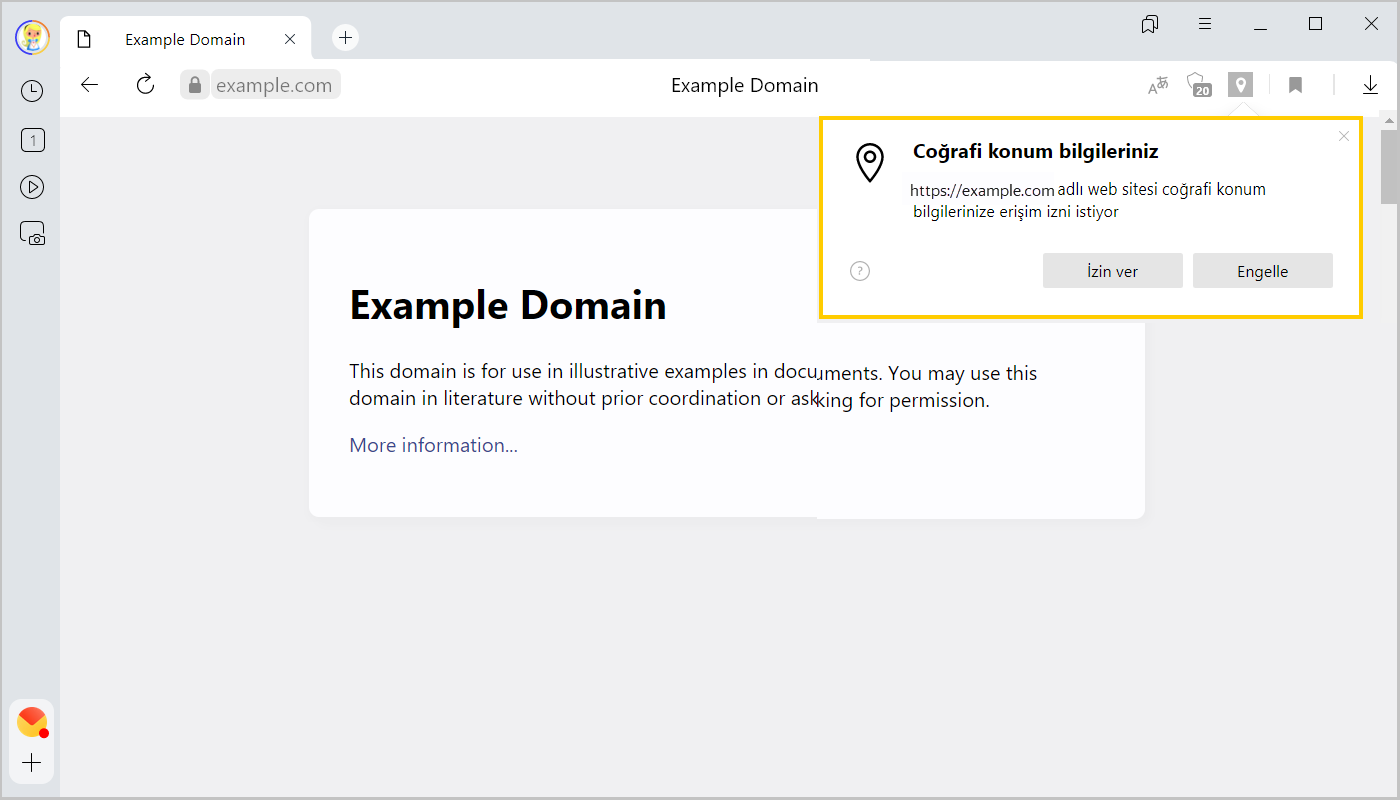1400x800 pixels.
Task: Go back with the arrow button
Action: click(x=90, y=85)
